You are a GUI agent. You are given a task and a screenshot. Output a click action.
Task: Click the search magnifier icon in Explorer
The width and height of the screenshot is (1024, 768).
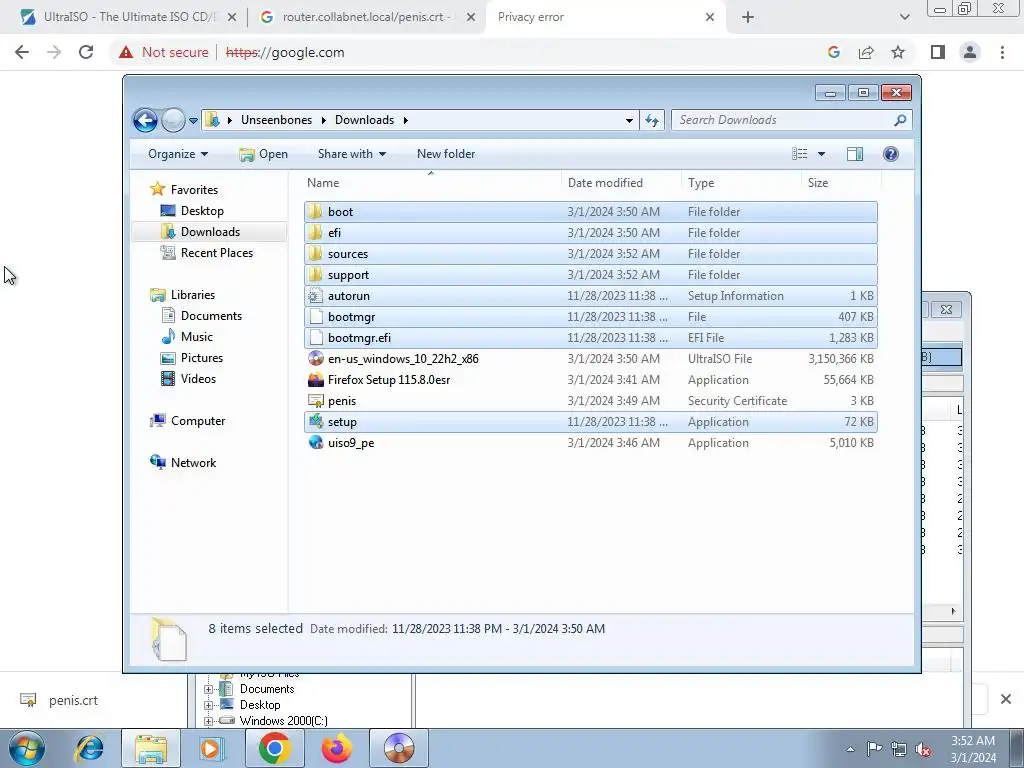pyautogui.click(x=900, y=120)
